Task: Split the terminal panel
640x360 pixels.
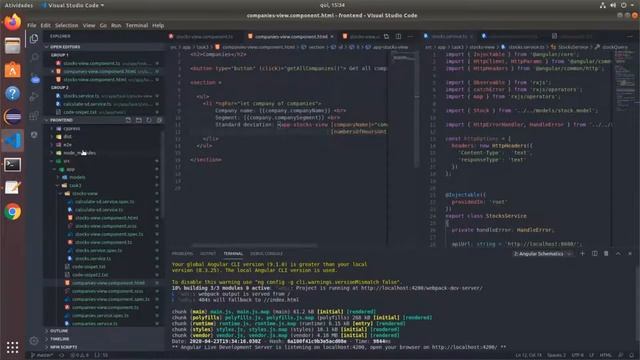Action: [595, 253]
